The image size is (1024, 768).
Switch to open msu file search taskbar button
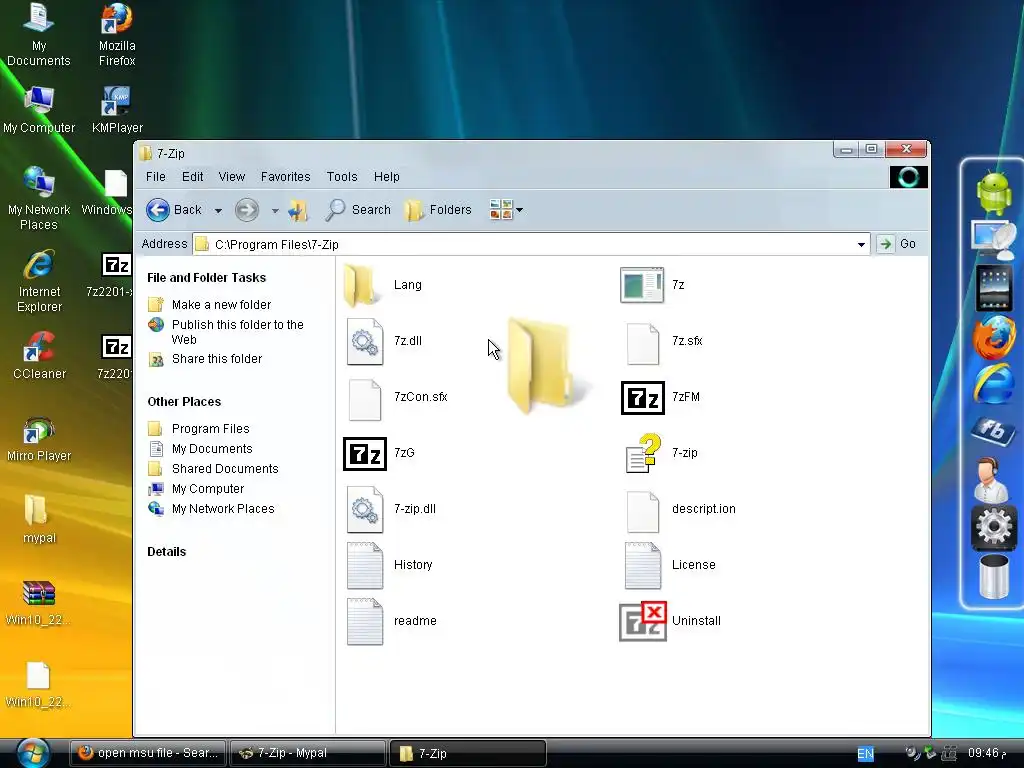coord(148,753)
